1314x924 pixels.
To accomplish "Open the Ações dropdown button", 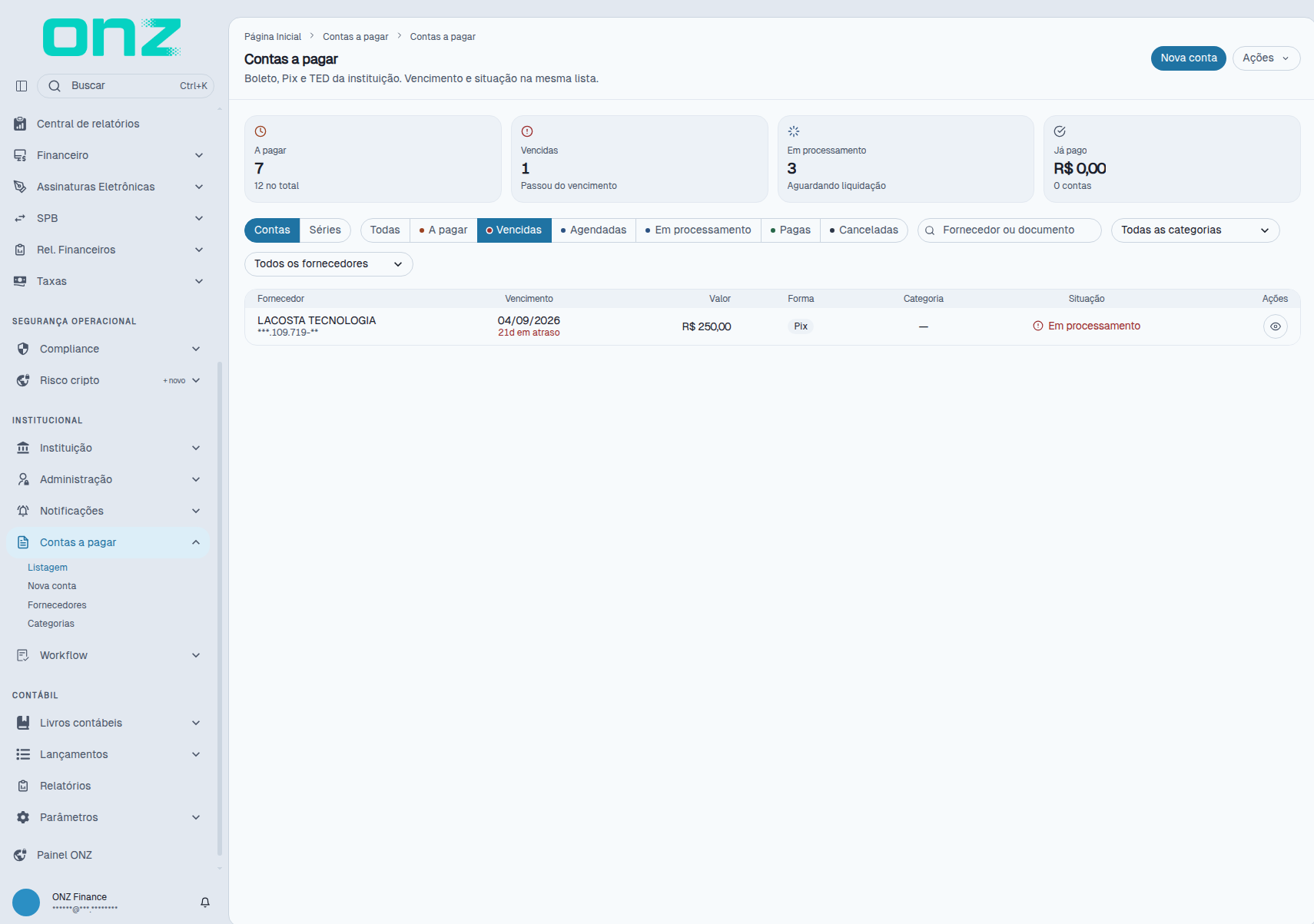I will (x=1266, y=58).
